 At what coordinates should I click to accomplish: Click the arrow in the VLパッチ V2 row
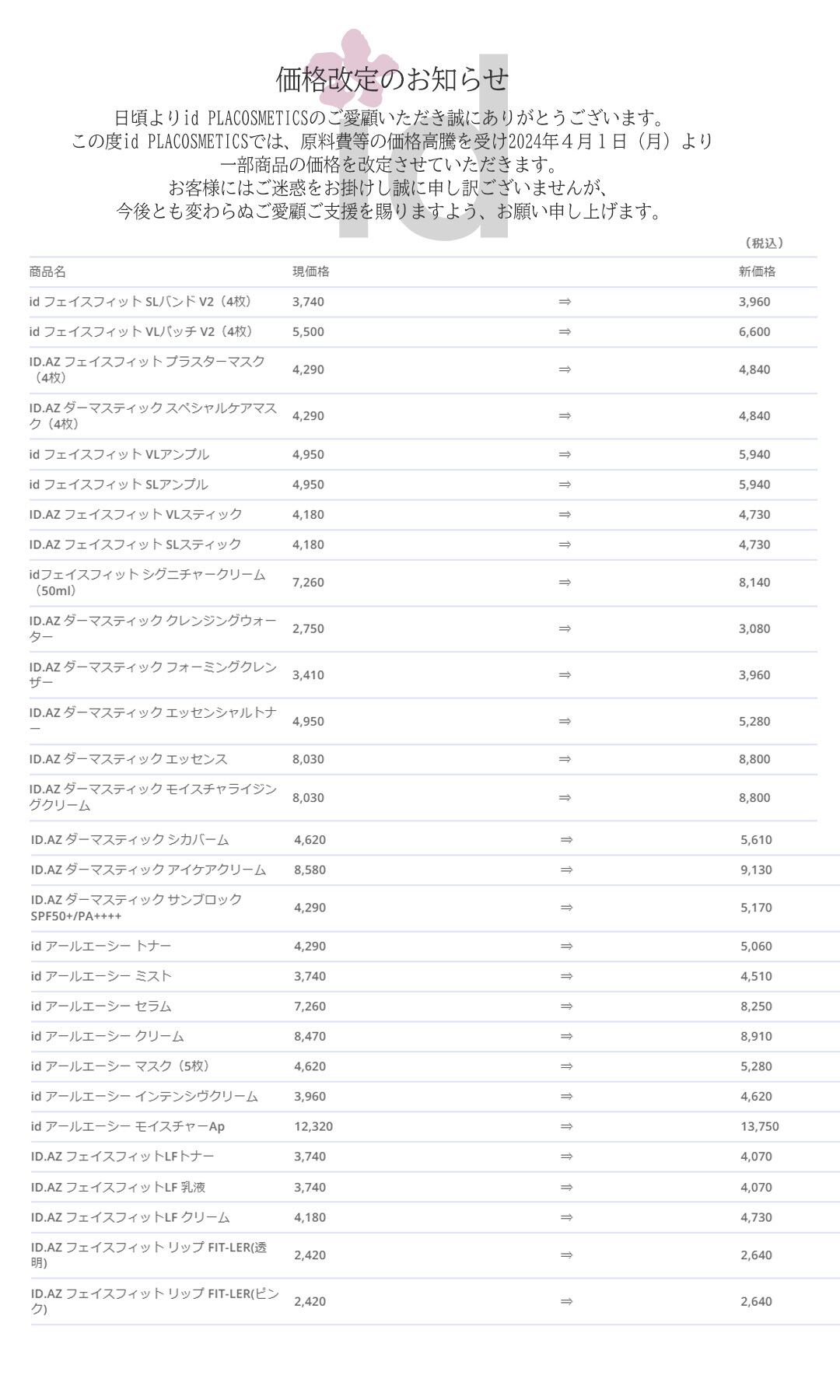[x=565, y=332]
